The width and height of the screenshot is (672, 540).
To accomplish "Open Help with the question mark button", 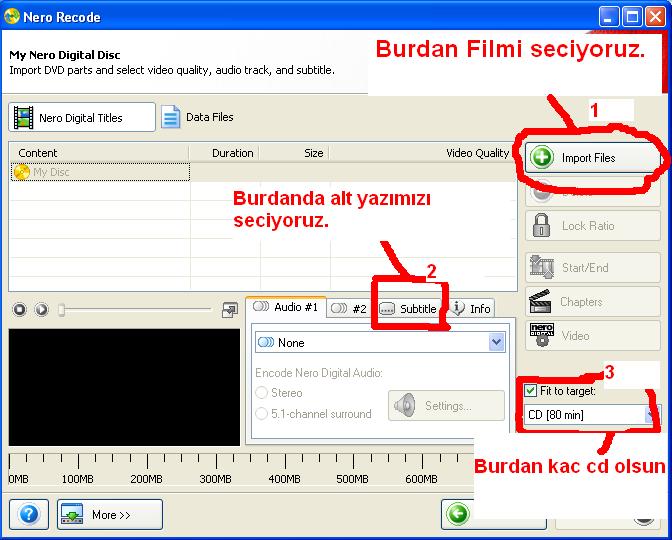I will click(x=29, y=514).
